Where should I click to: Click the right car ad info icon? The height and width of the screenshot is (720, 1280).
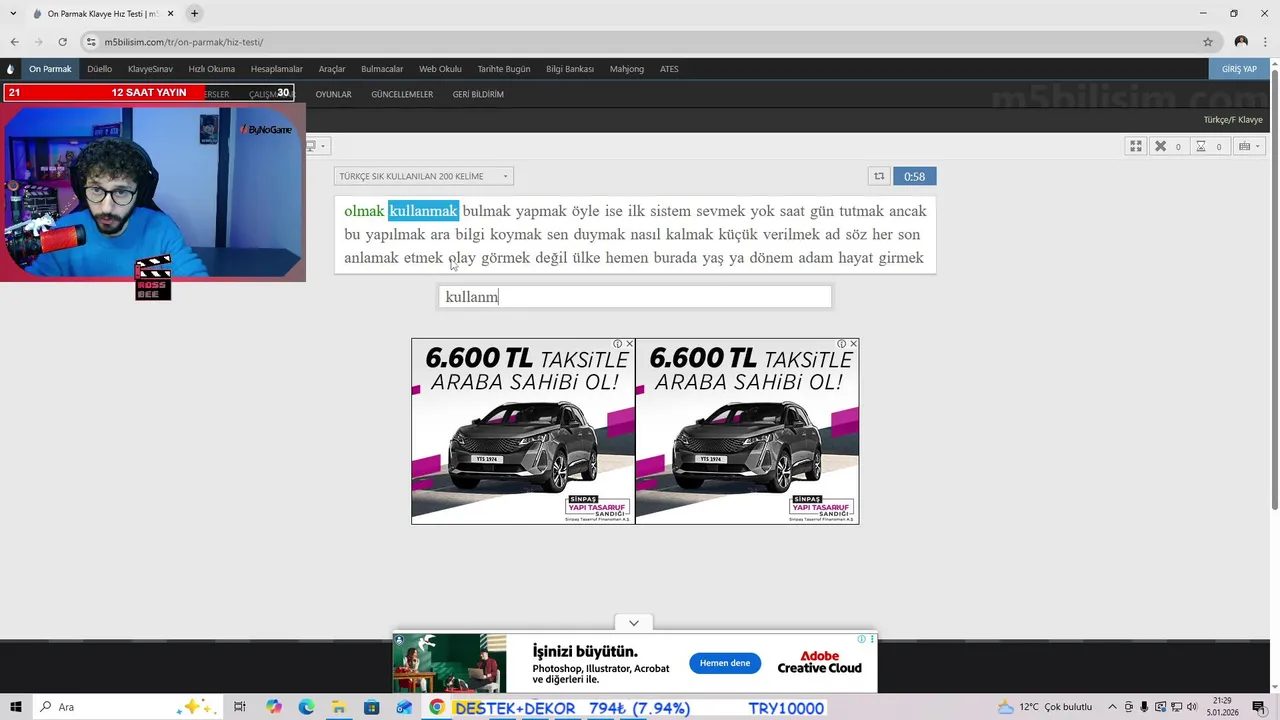(842, 344)
